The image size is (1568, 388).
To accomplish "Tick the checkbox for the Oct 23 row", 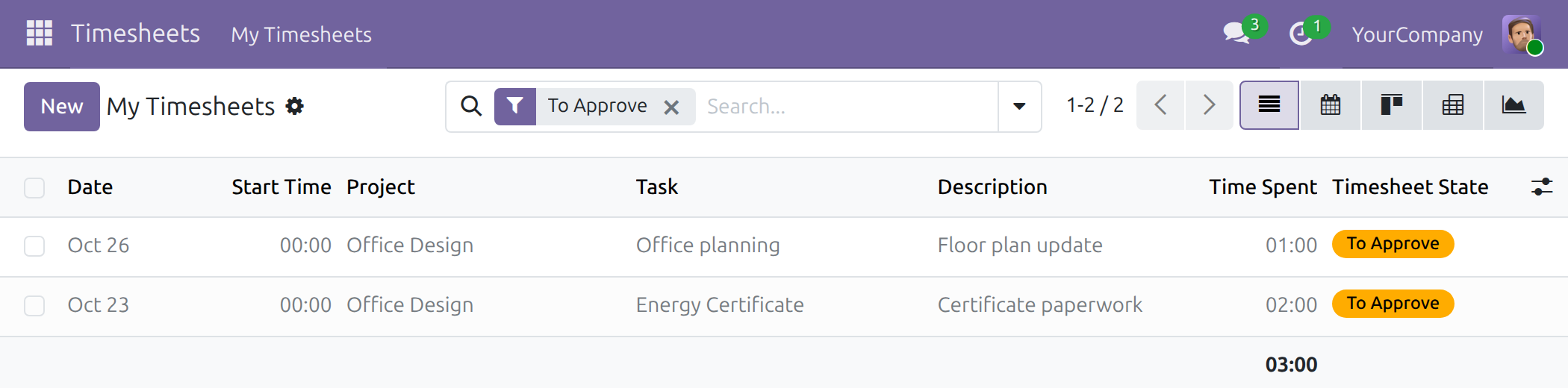I will pyautogui.click(x=34, y=306).
